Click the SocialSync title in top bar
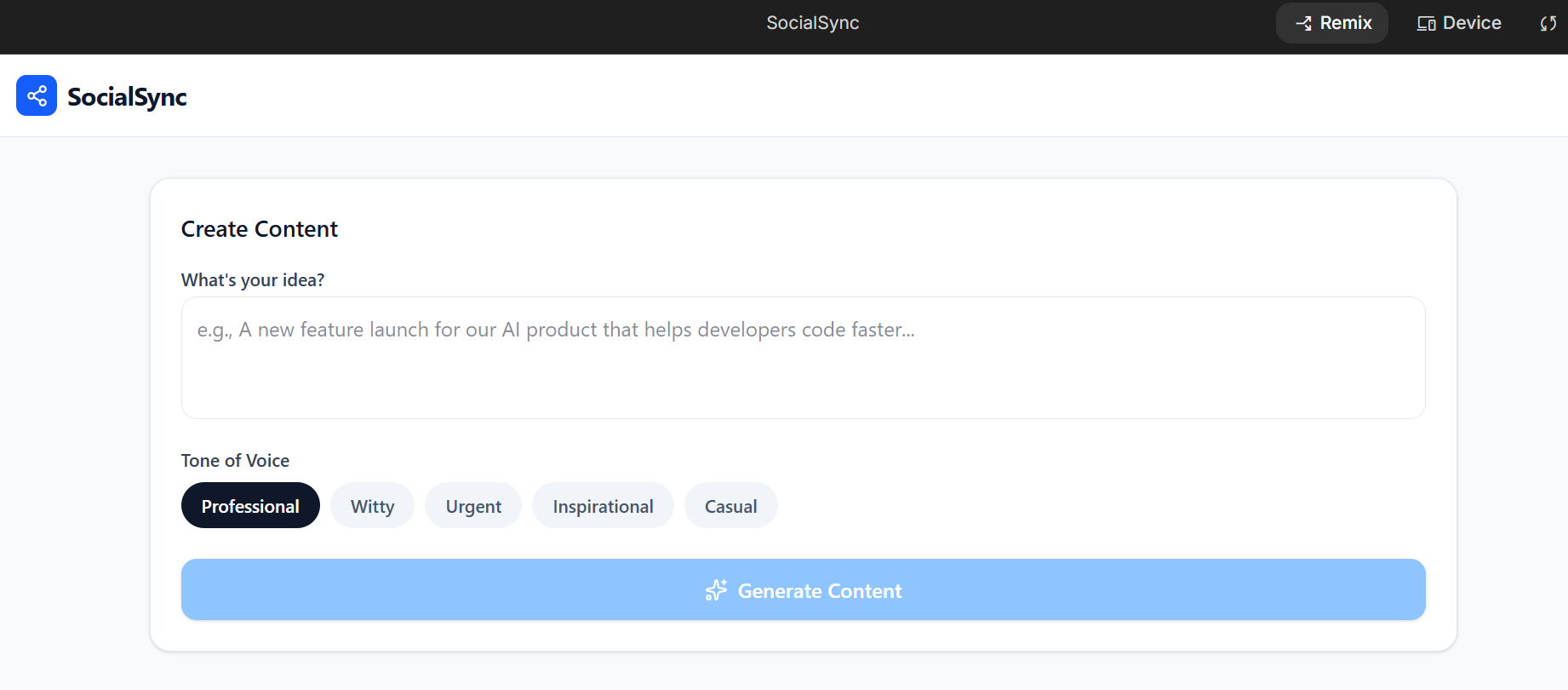Screen dimensions: 1568x690 tap(812, 23)
